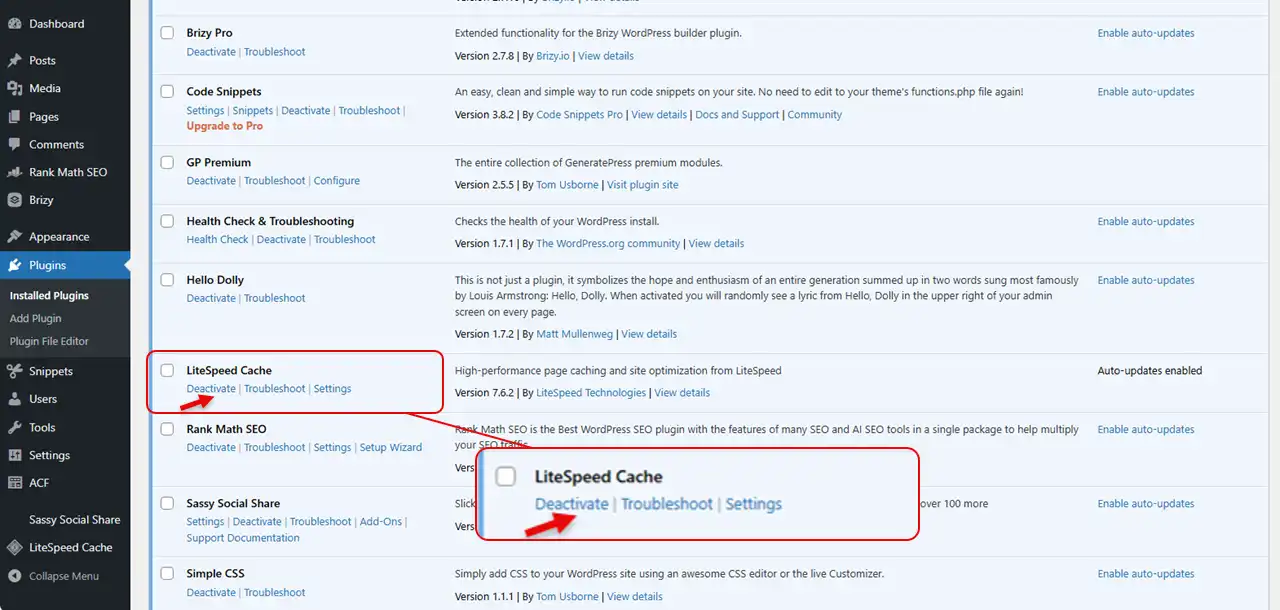
Task: Open Matt Mullenweg author link
Action: 575,334
